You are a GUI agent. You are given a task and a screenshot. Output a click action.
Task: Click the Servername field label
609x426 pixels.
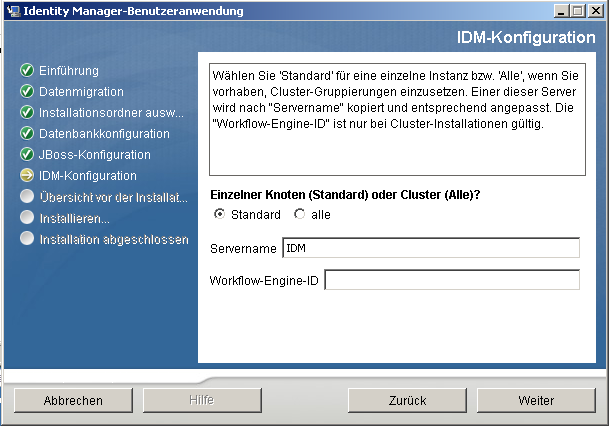tap(243, 248)
